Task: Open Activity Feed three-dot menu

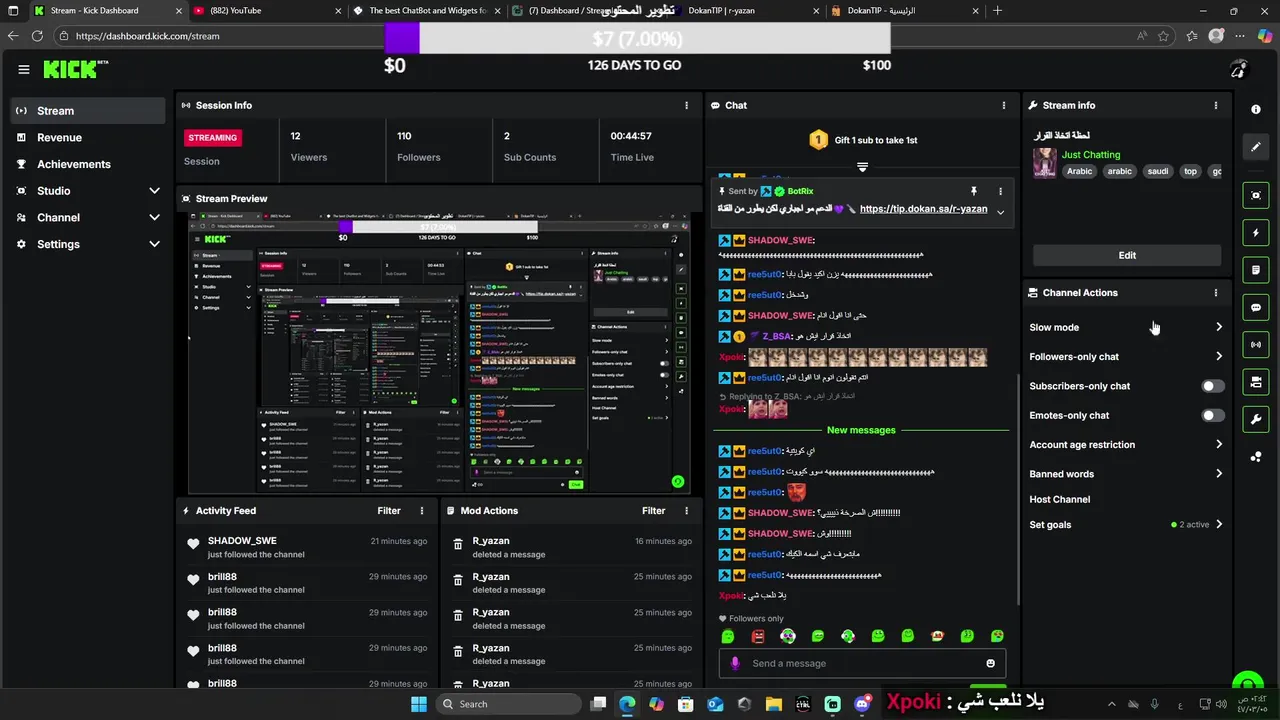Action: [422, 511]
